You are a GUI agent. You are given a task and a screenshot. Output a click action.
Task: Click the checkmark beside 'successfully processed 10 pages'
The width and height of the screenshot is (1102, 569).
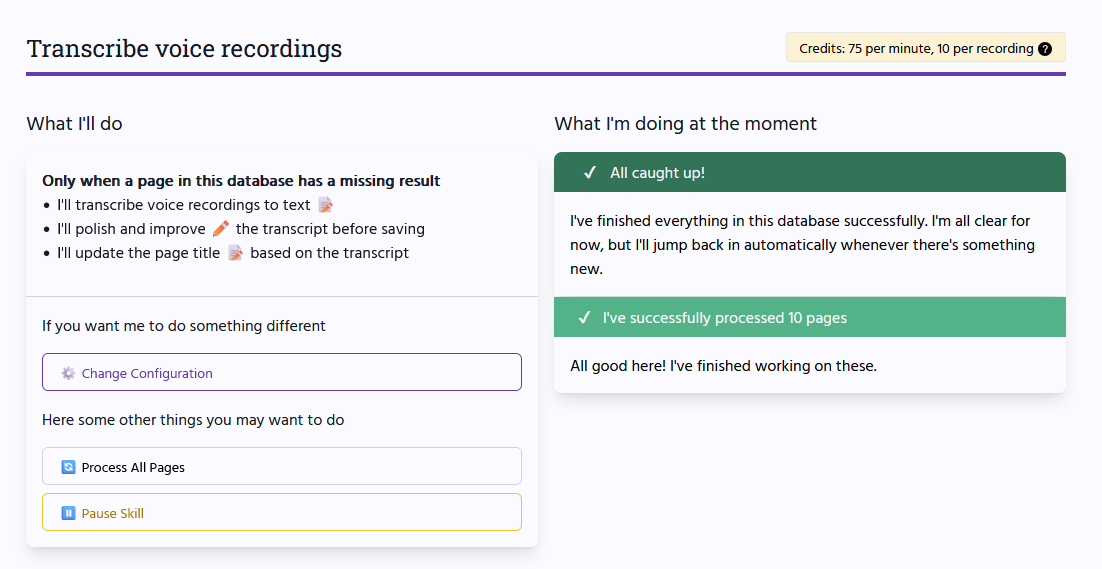pyautogui.click(x=584, y=318)
